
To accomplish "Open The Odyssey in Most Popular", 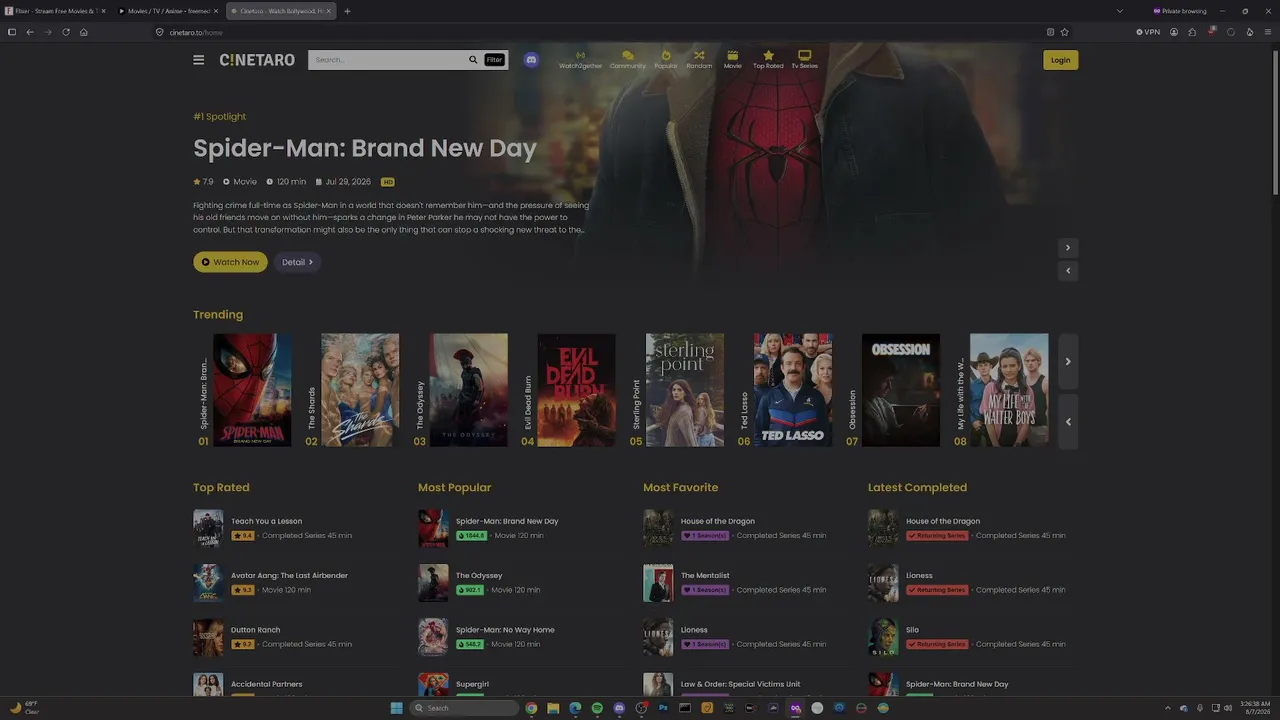I will [479, 575].
